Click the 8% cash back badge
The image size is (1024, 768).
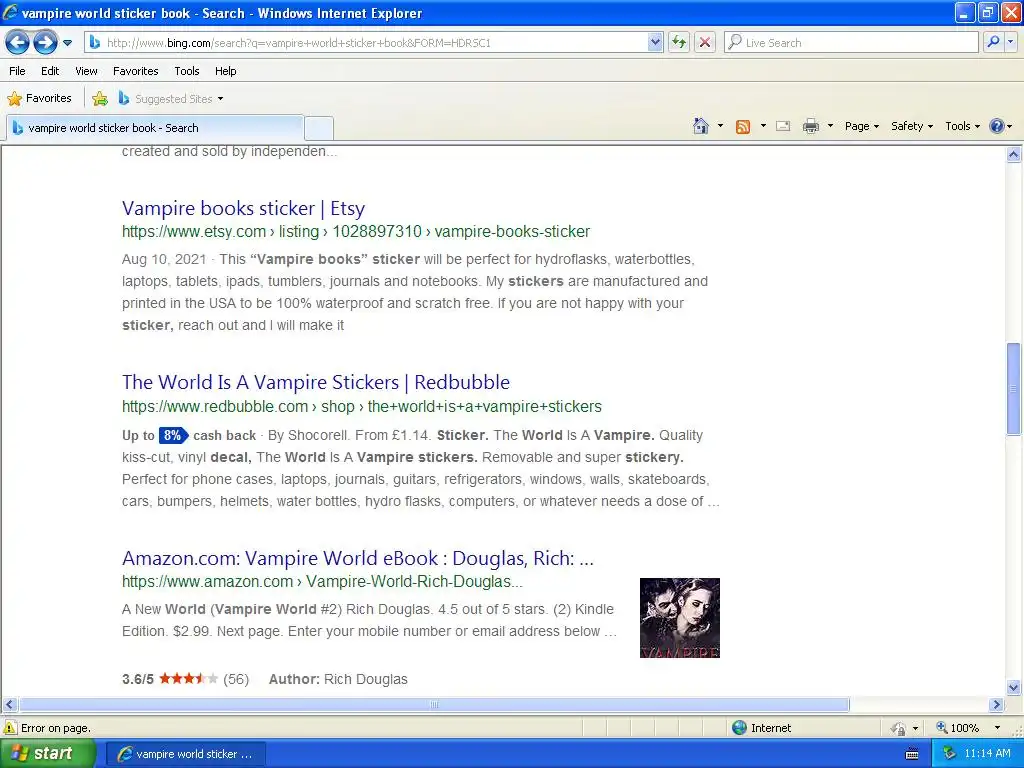[x=173, y=435]
